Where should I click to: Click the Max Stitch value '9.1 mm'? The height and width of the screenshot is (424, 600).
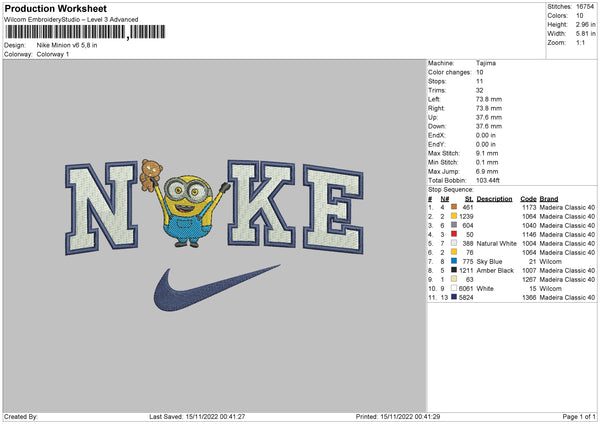487,153
